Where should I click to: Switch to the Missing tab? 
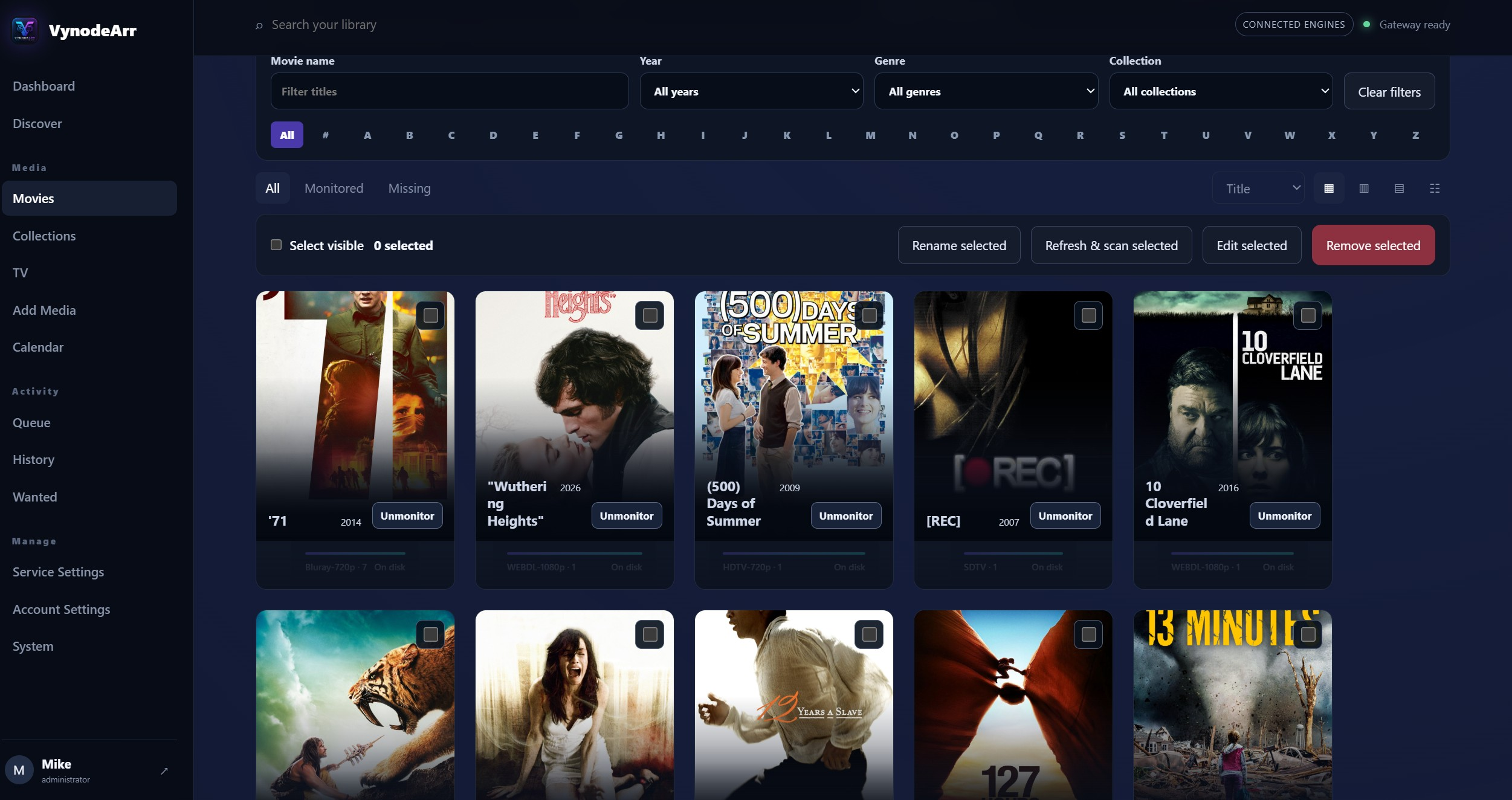pyautogui.click(x=410, y=189)
